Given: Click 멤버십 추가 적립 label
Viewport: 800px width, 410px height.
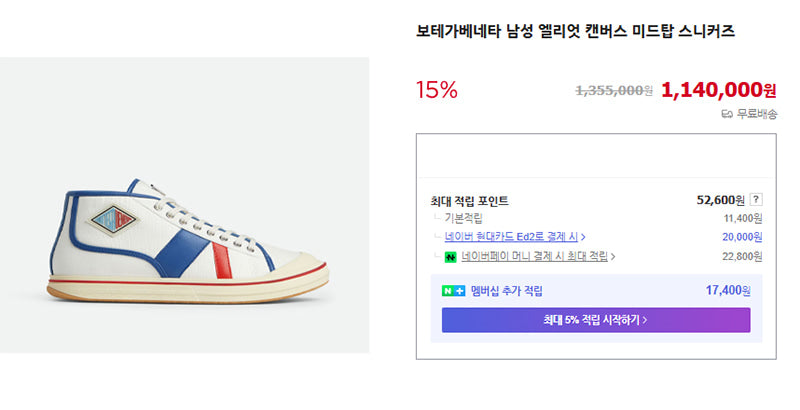Looking at the screenshot, I should 507,291.
